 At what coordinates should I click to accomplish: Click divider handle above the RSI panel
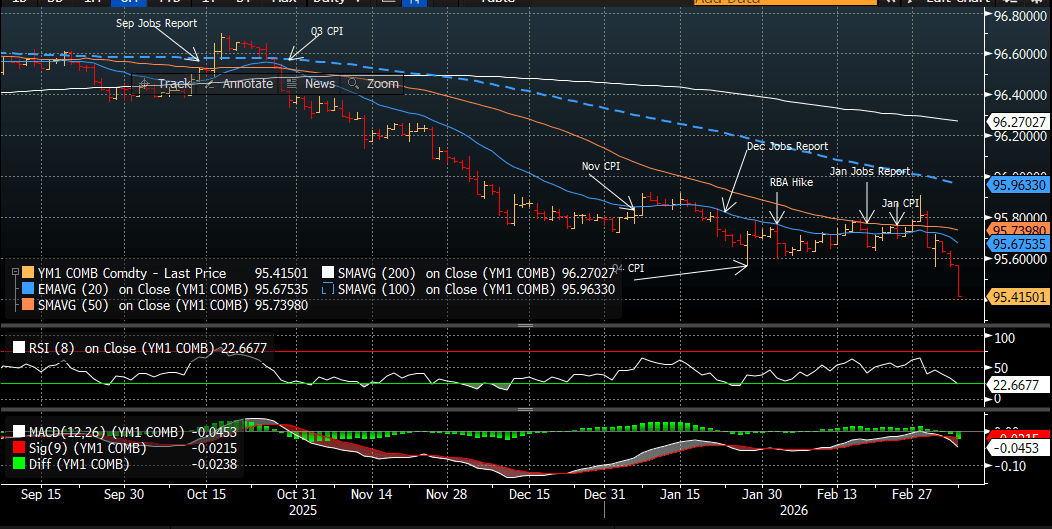point(525,326)
